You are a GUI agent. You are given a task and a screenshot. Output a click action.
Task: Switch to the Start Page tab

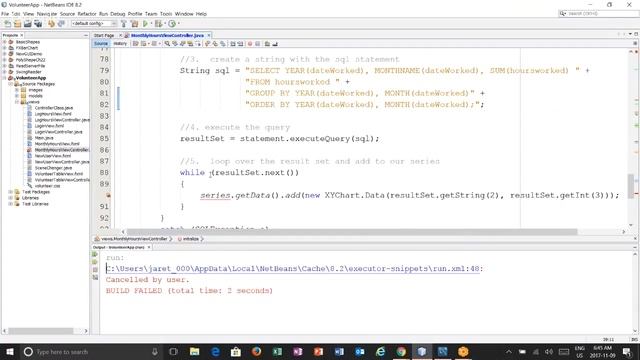(x=104, y=36)
